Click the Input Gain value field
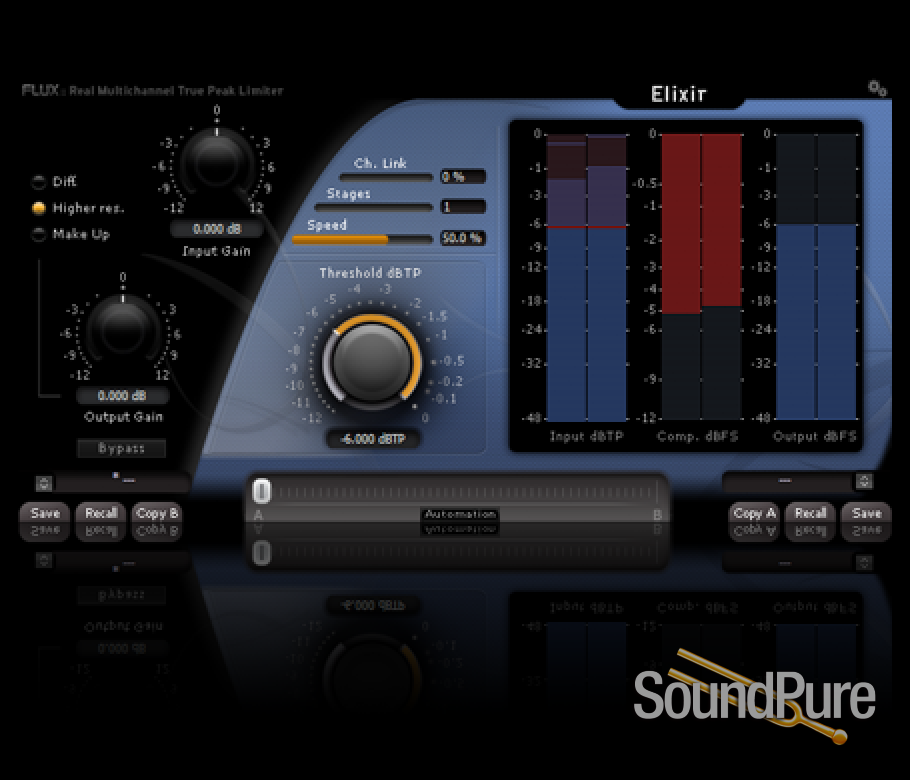Screen dimensions: 910x780 tap(216, 229)
